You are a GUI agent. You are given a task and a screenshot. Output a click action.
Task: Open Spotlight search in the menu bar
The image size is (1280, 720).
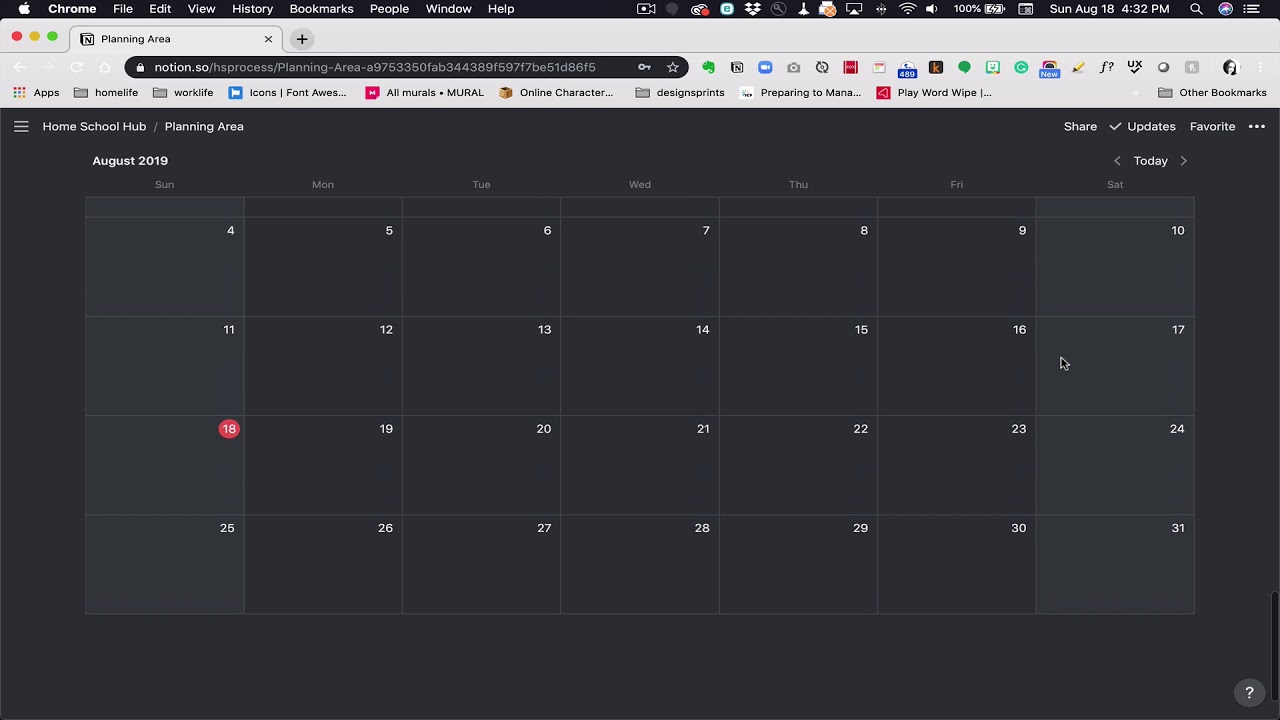pyautogui.click(x=1196, y=9)
